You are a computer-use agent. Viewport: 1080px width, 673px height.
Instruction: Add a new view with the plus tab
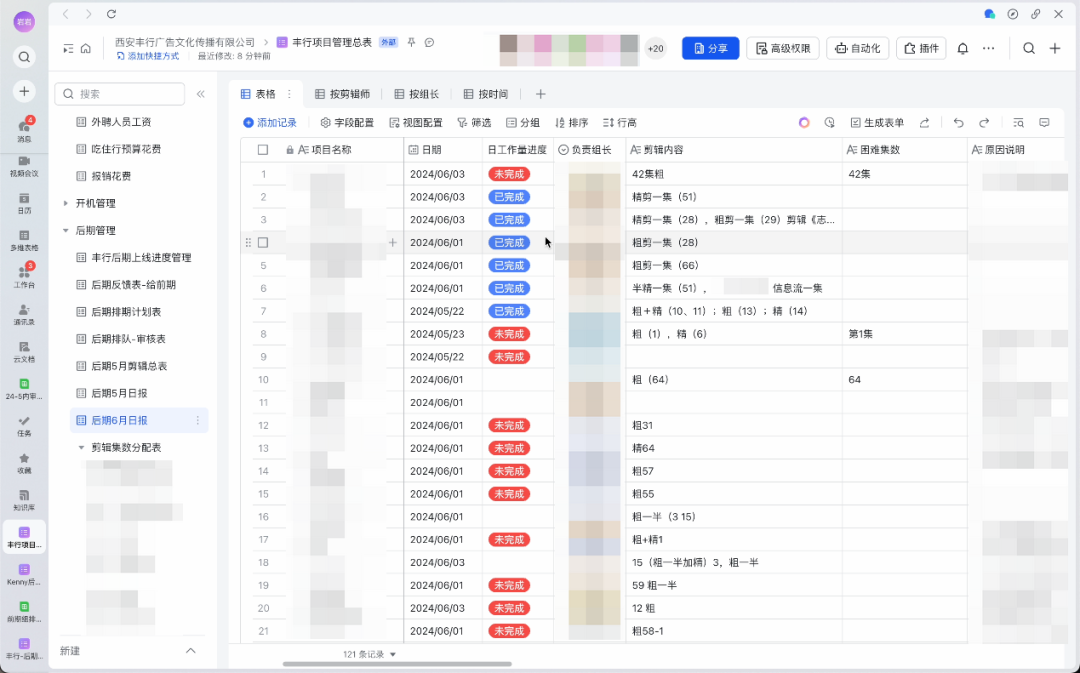pyautogui.click(x=541, y=94)
